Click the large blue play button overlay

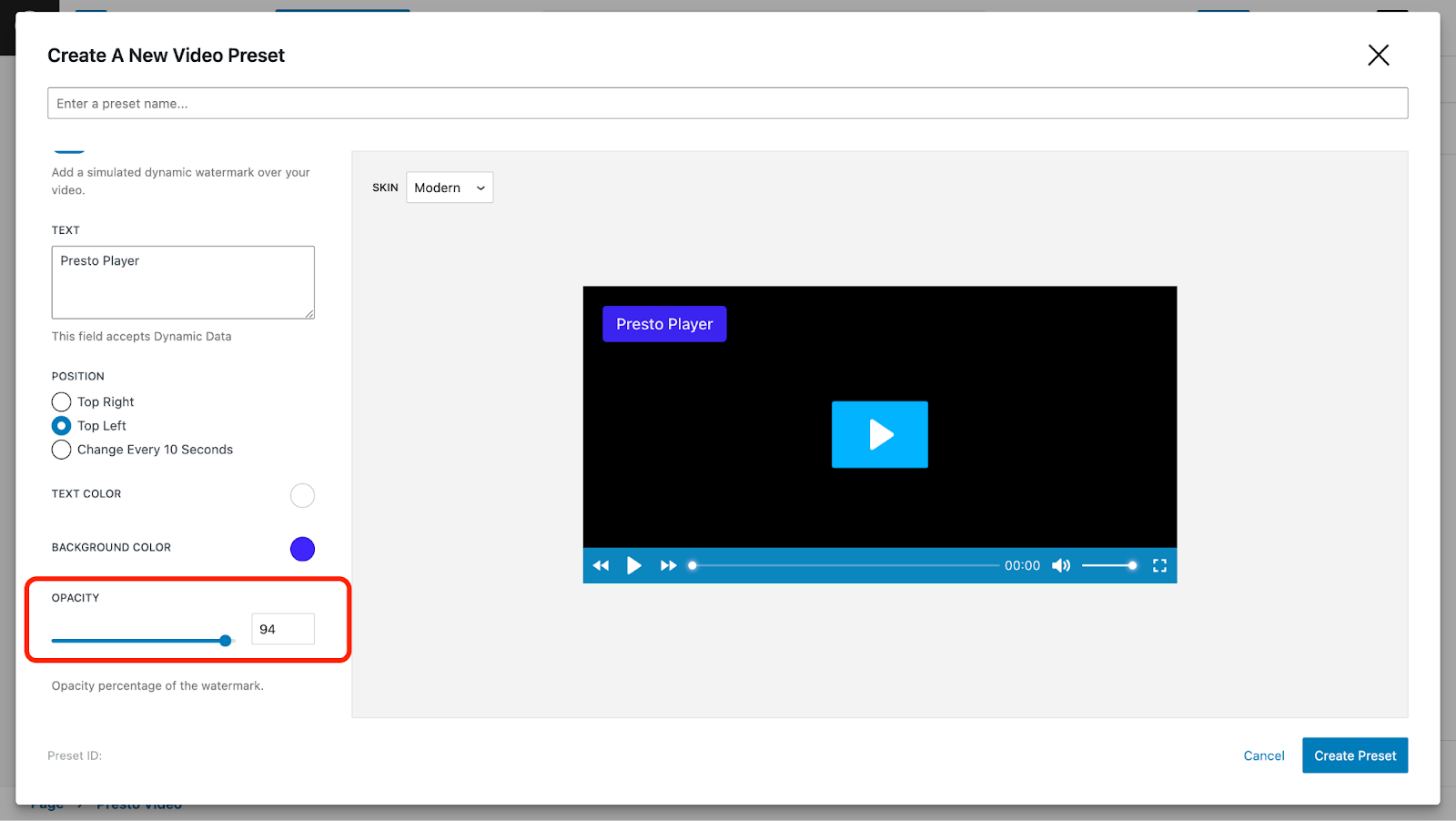879,434
